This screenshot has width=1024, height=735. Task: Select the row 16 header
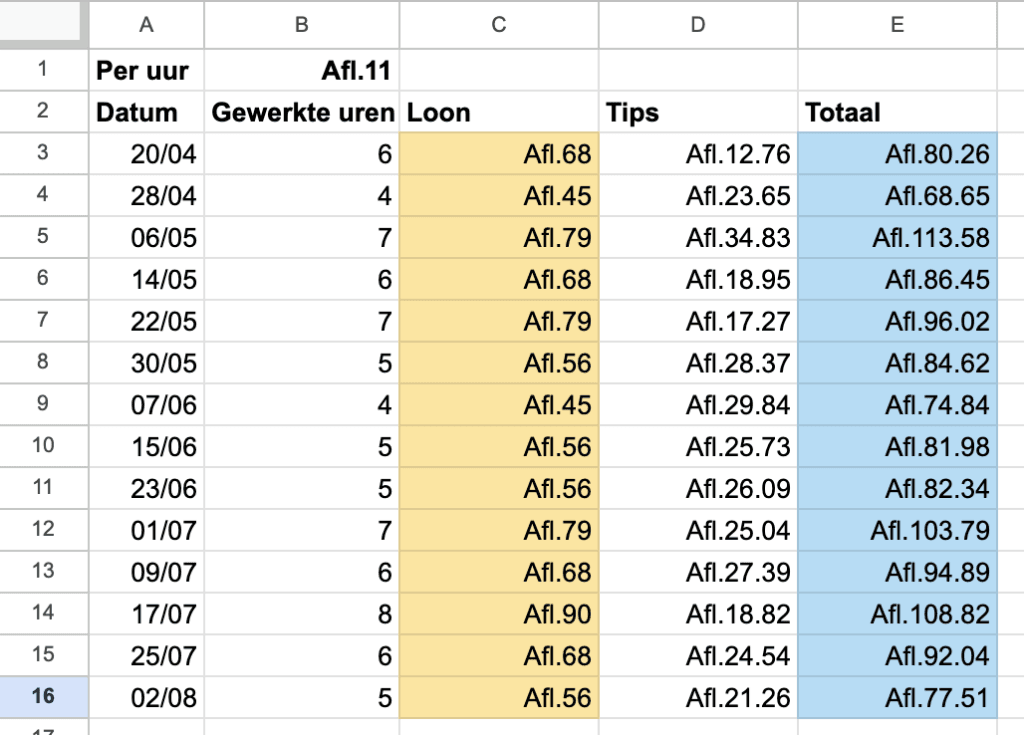point(43,698)
